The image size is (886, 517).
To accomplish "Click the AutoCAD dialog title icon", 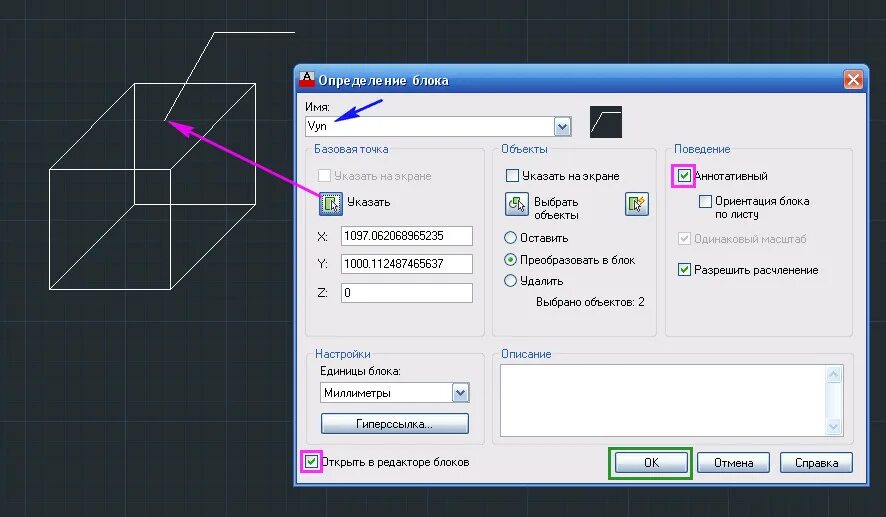I will [x=307, y=80].
